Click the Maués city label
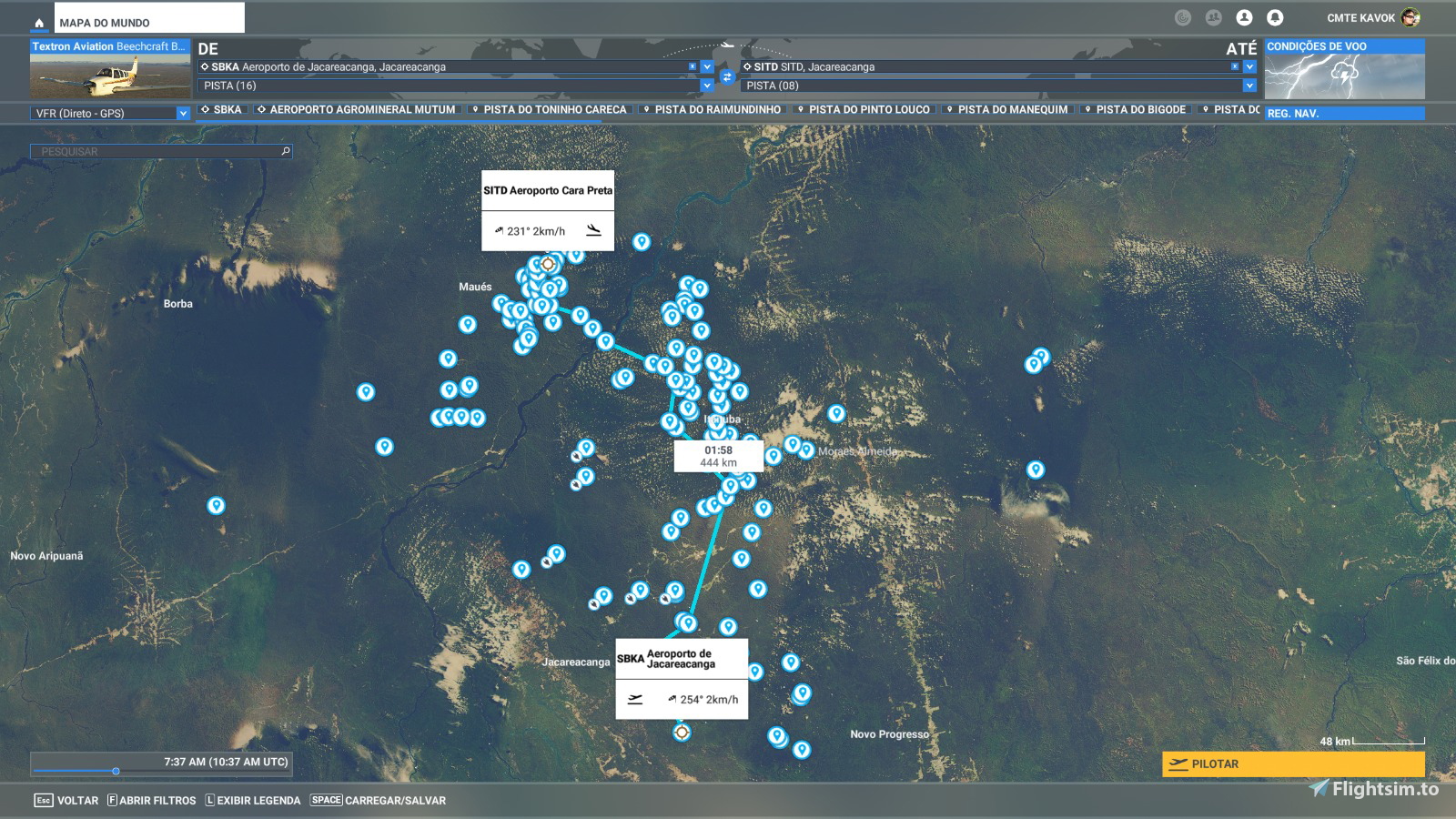Image resolution: width=1456 pixels, height=819 pixels. pos(475,287)
